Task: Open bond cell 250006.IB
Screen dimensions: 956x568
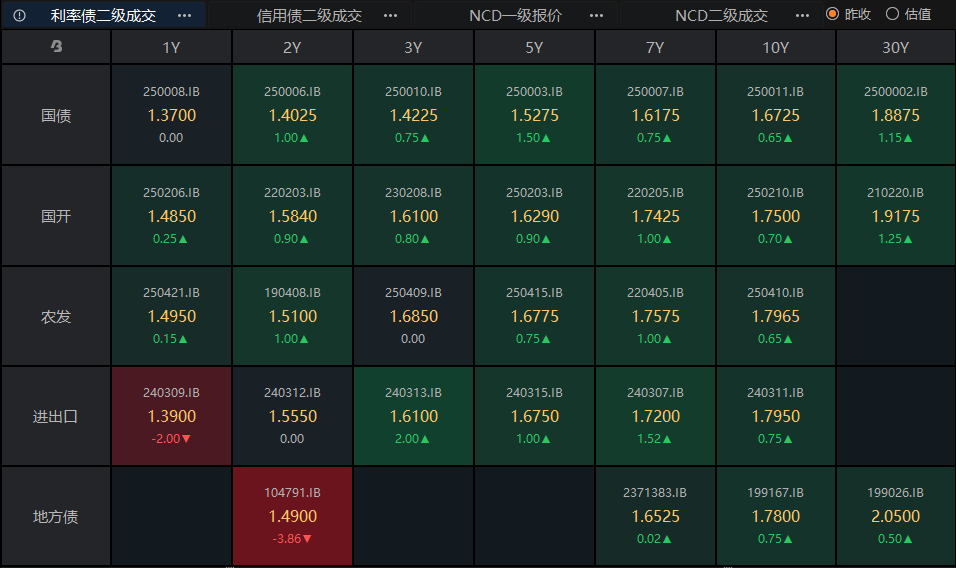Action: 292,115
